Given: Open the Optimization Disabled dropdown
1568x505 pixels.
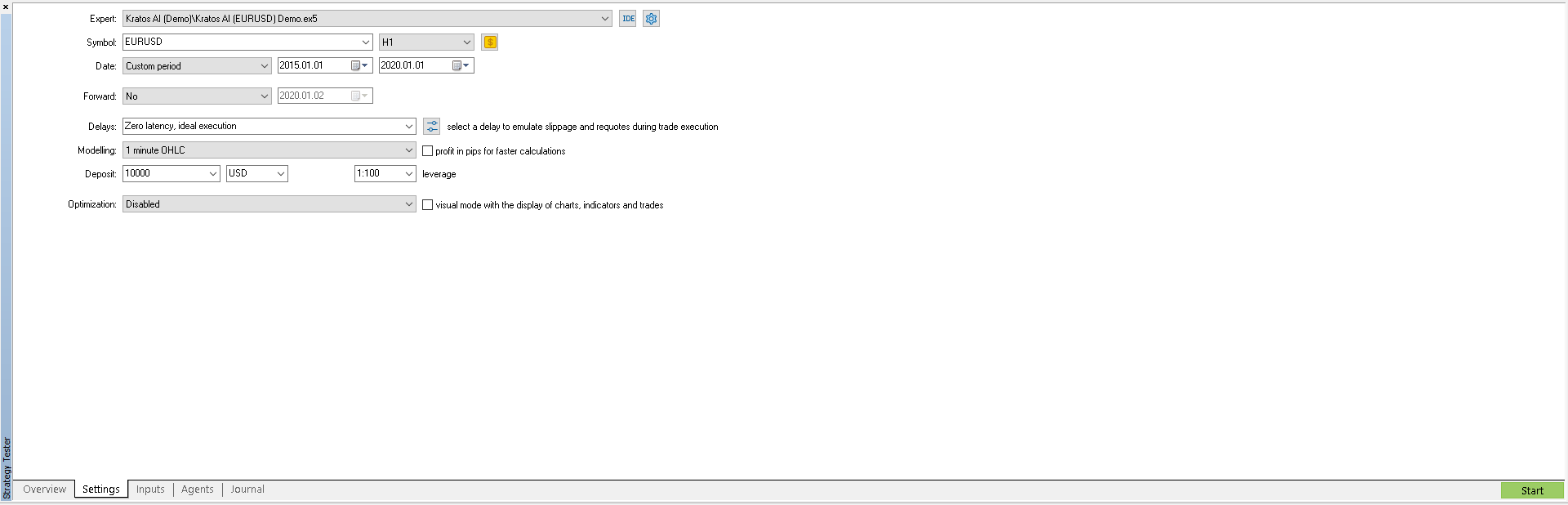Looking at the screenshot, I should point(408,204).
